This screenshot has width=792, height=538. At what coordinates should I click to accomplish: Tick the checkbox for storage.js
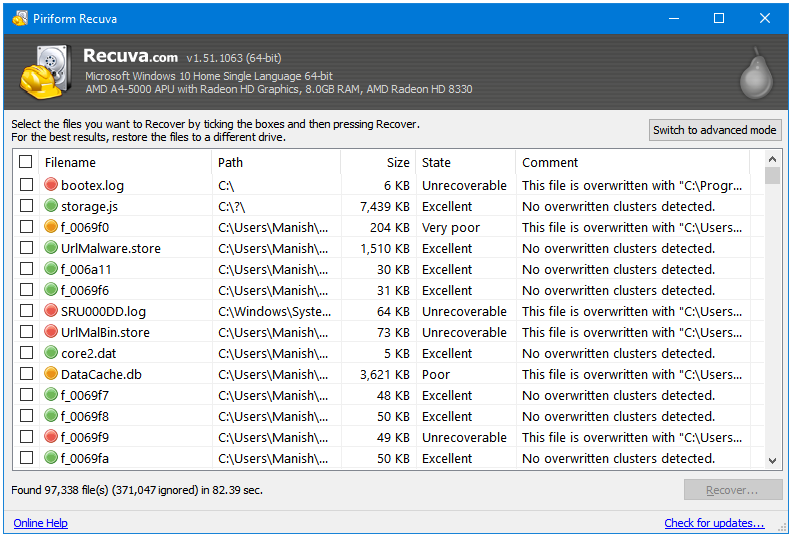[26, 206]
